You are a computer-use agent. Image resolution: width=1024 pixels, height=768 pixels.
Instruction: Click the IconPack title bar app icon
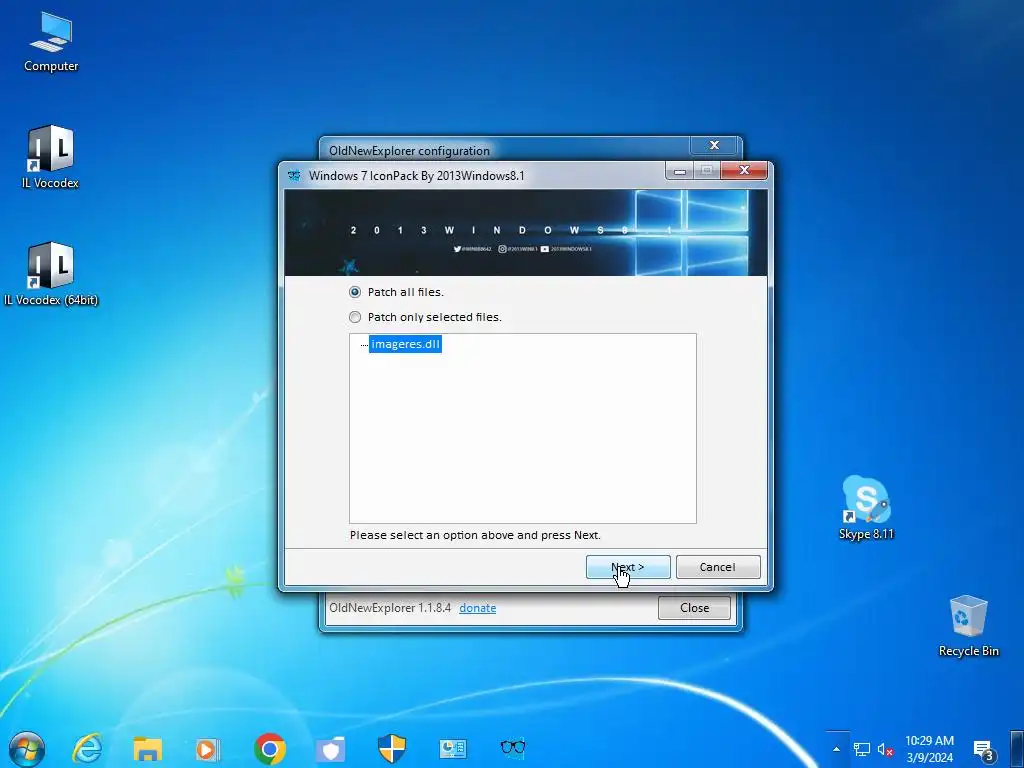pyautogui.click(x=295, y=176)
